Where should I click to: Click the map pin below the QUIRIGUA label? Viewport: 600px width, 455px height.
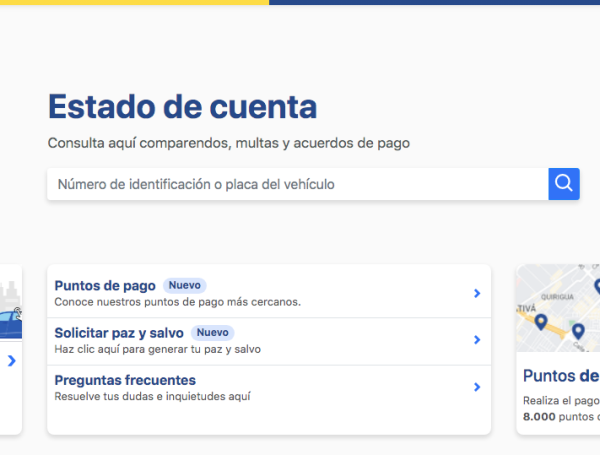coord(578,331)
